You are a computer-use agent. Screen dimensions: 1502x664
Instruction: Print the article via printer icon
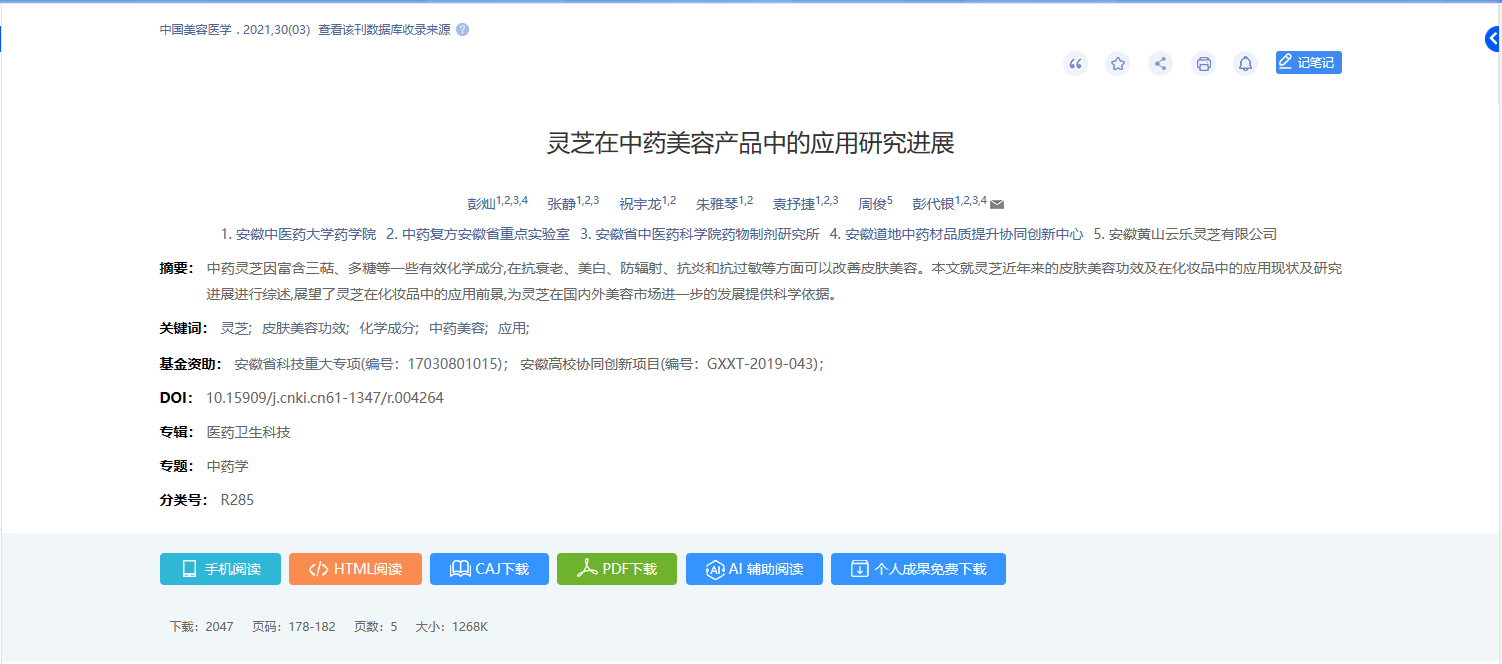click(1203, 63)
